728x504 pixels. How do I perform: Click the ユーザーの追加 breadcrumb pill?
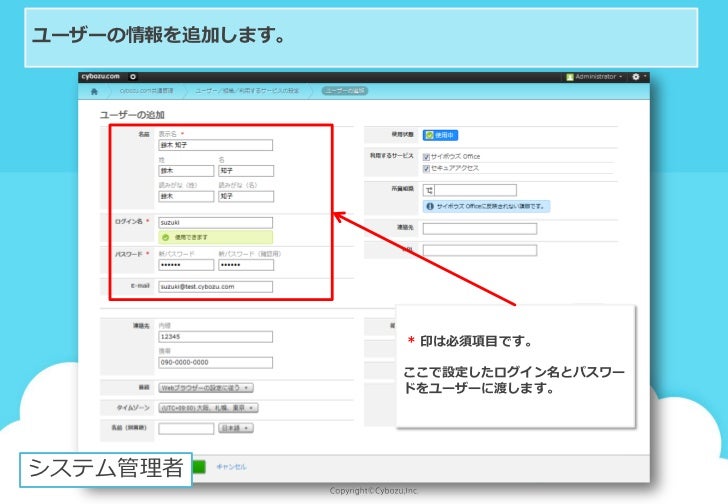point(345,91)
